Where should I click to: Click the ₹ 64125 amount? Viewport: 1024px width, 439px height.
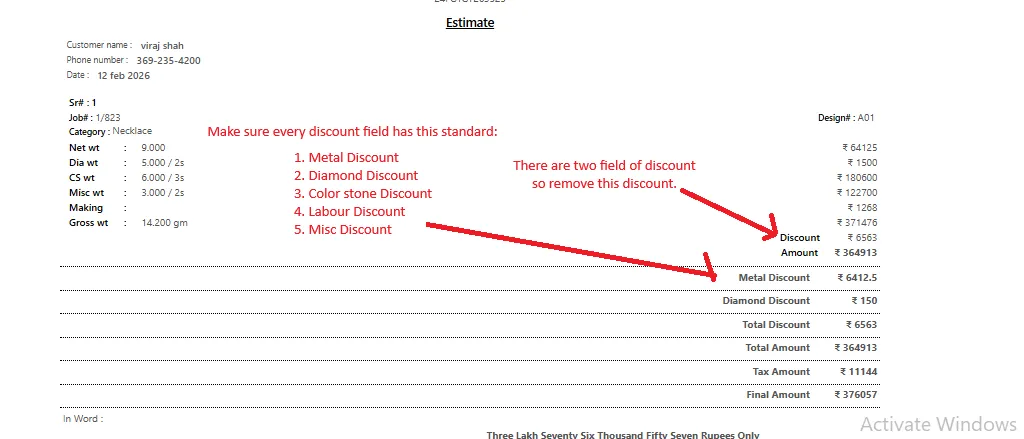click(860, 147)
